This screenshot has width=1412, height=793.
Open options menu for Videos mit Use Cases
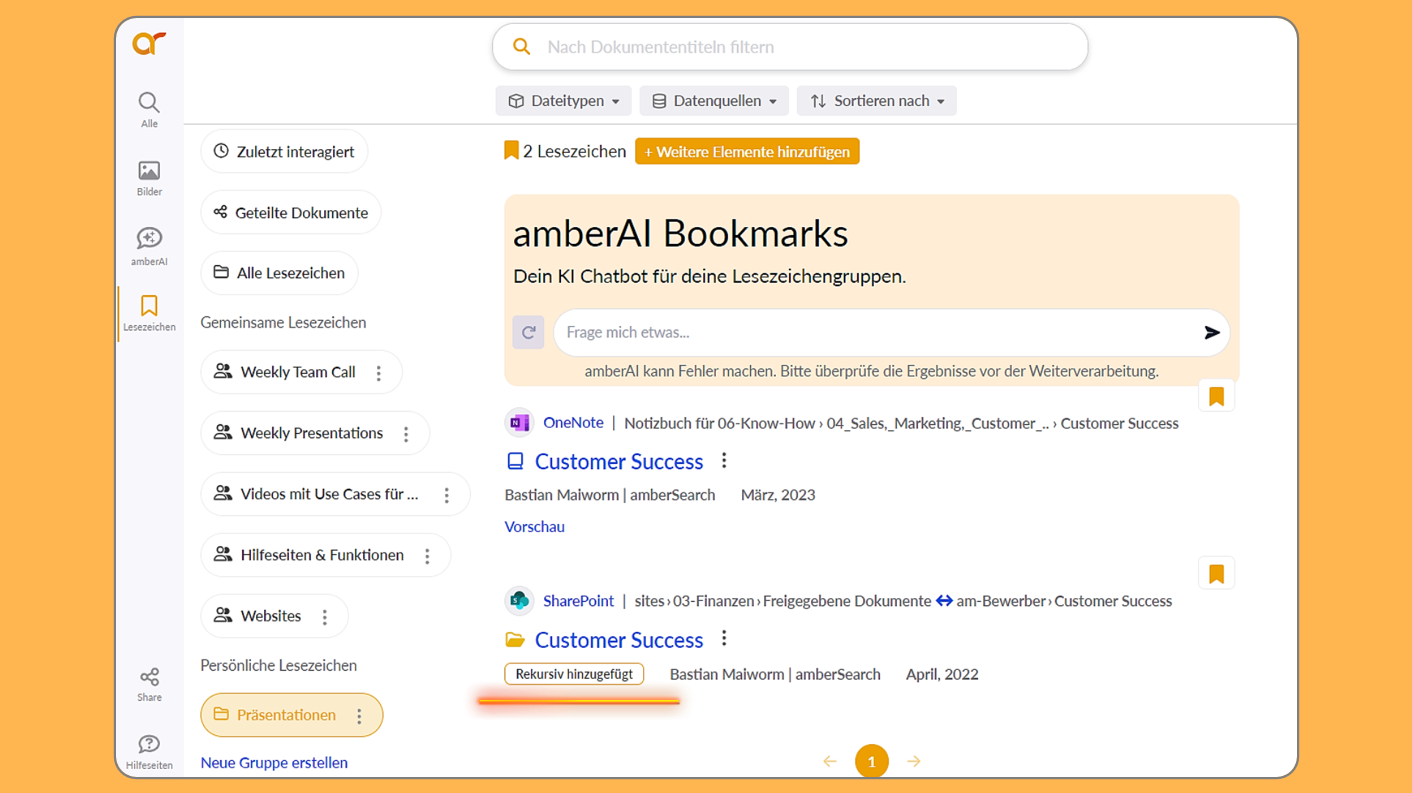(447, 495)
